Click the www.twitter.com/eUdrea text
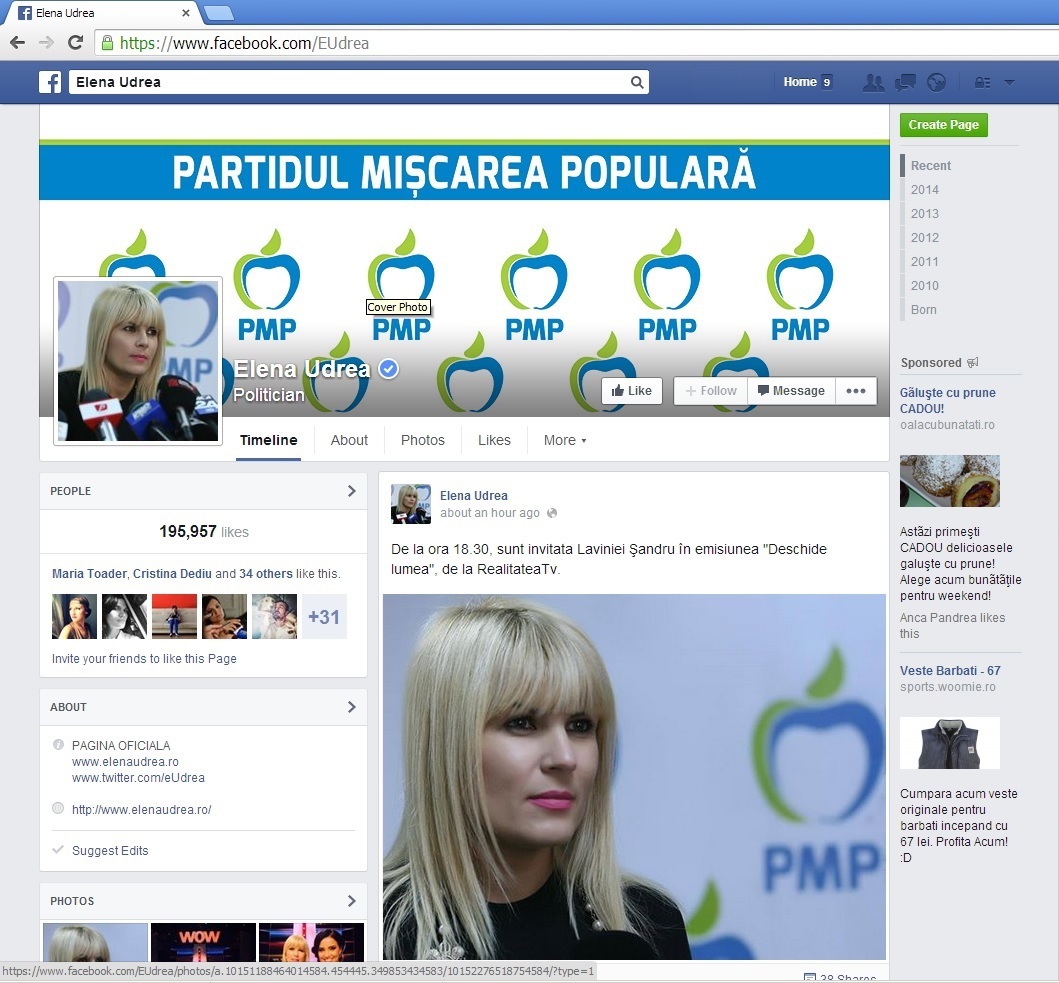The image size is (1059, 983). pyautogui.click(x=138, y=778)
